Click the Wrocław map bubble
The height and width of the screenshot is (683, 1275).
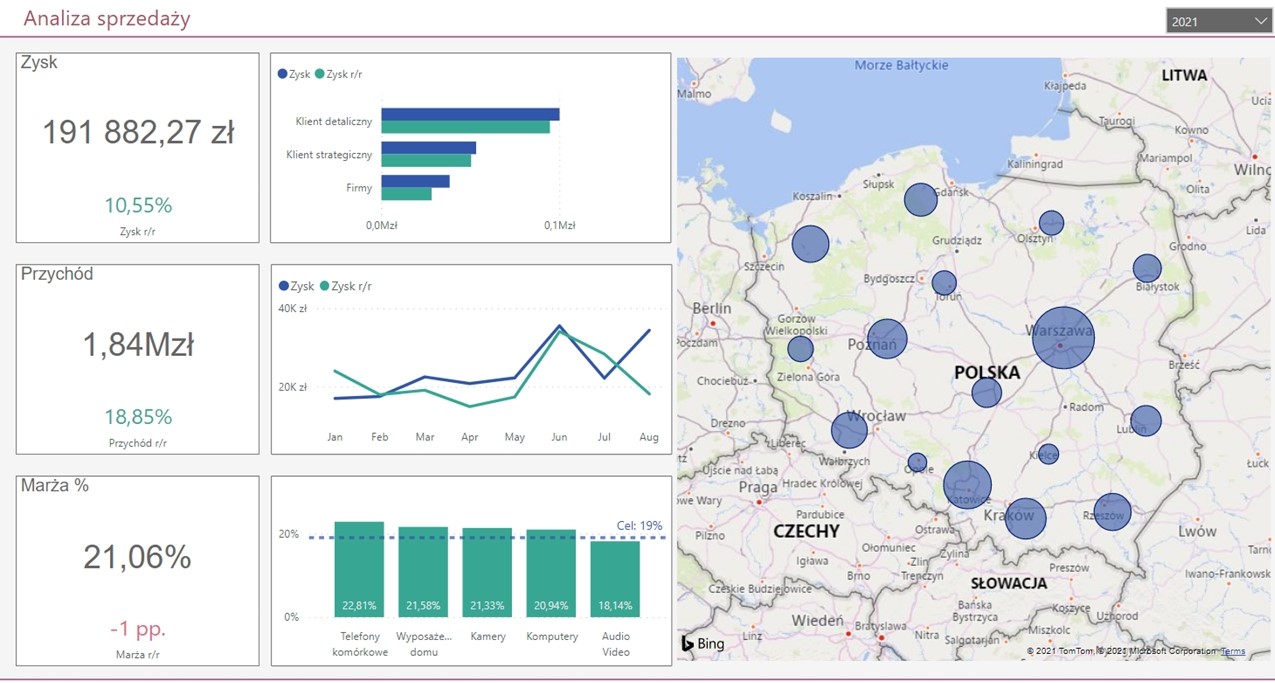coord(849,430)
